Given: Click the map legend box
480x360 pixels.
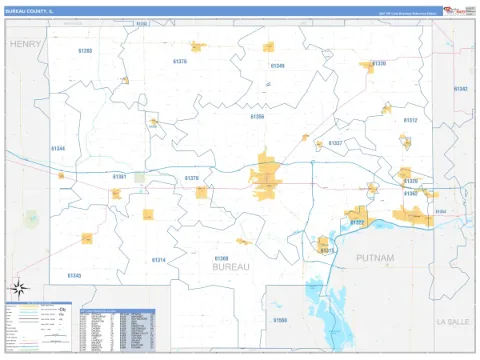Looking at the screenshot, I should (38, 327).
